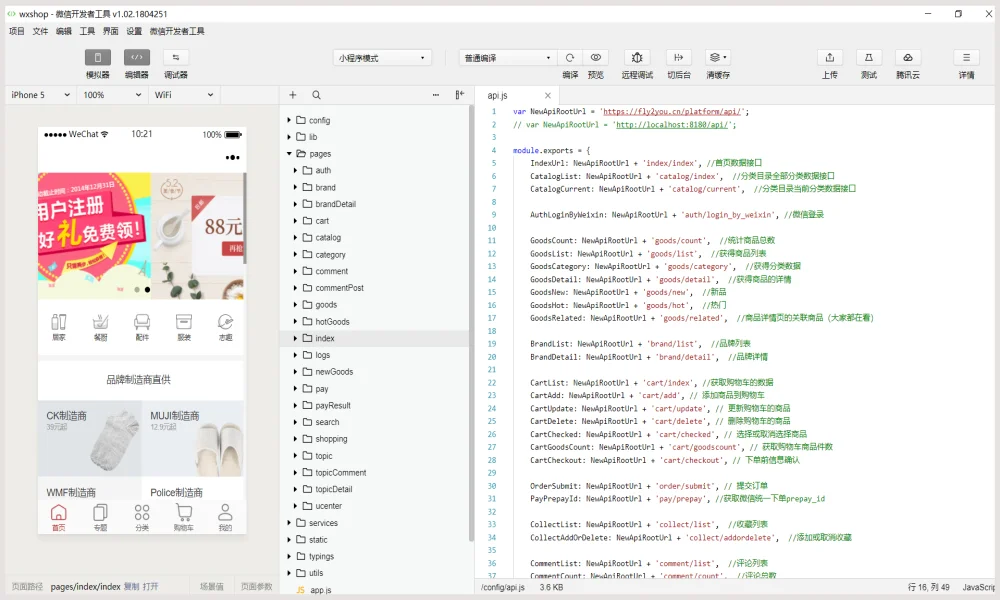1000x600 pixels.
Task: Click the plus icon to add a file
Action: click(292, 95)
